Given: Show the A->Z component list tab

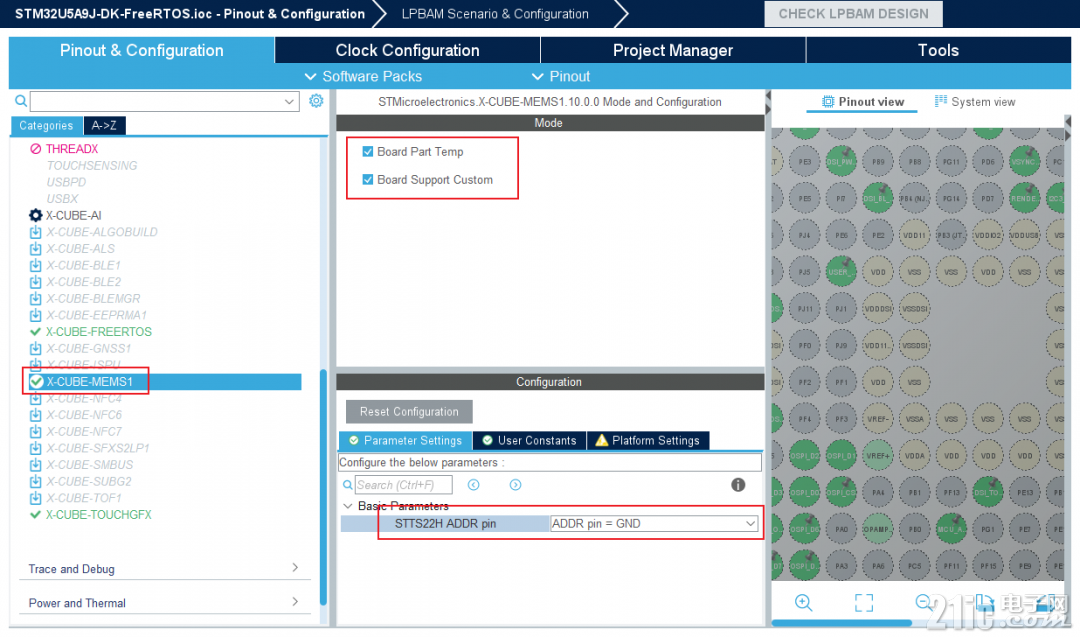Looking at the screenshot, I should coord(104,125).
